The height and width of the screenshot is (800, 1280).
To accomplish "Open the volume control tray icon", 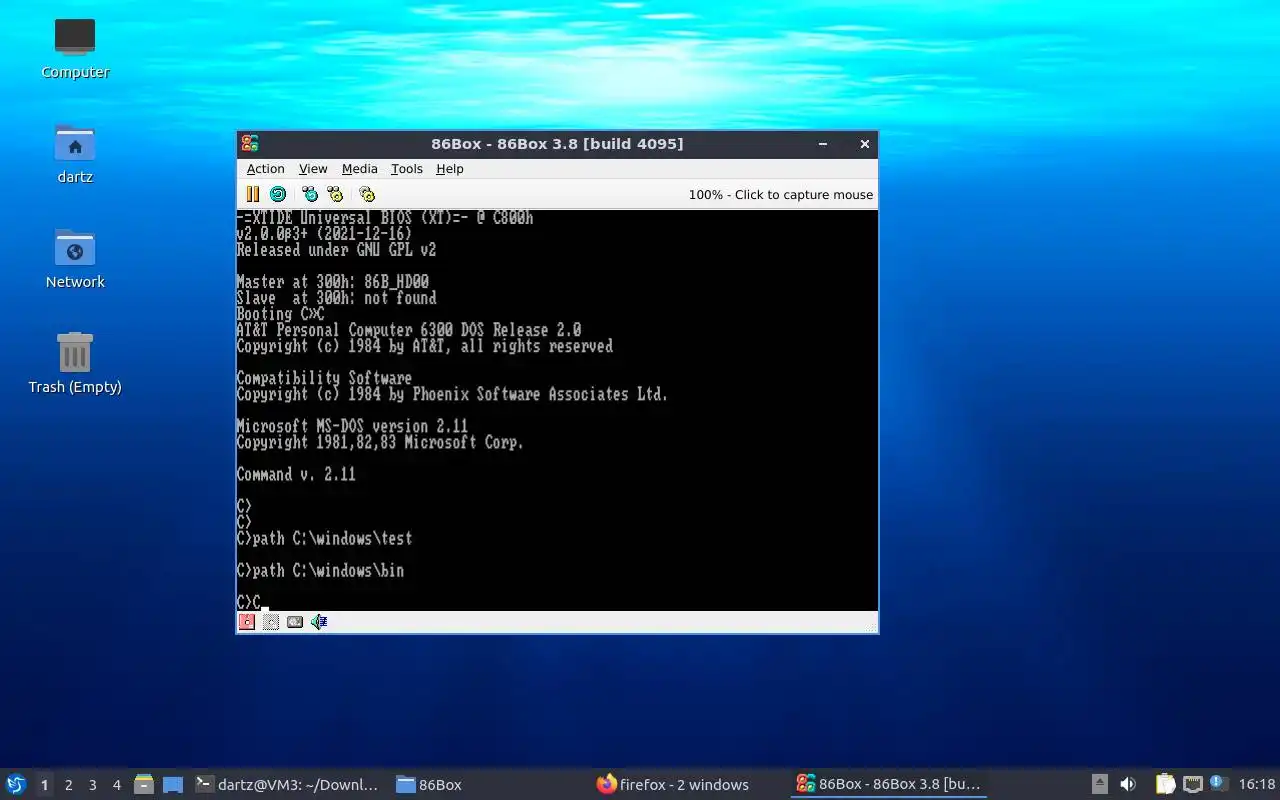I will 1128,784.
